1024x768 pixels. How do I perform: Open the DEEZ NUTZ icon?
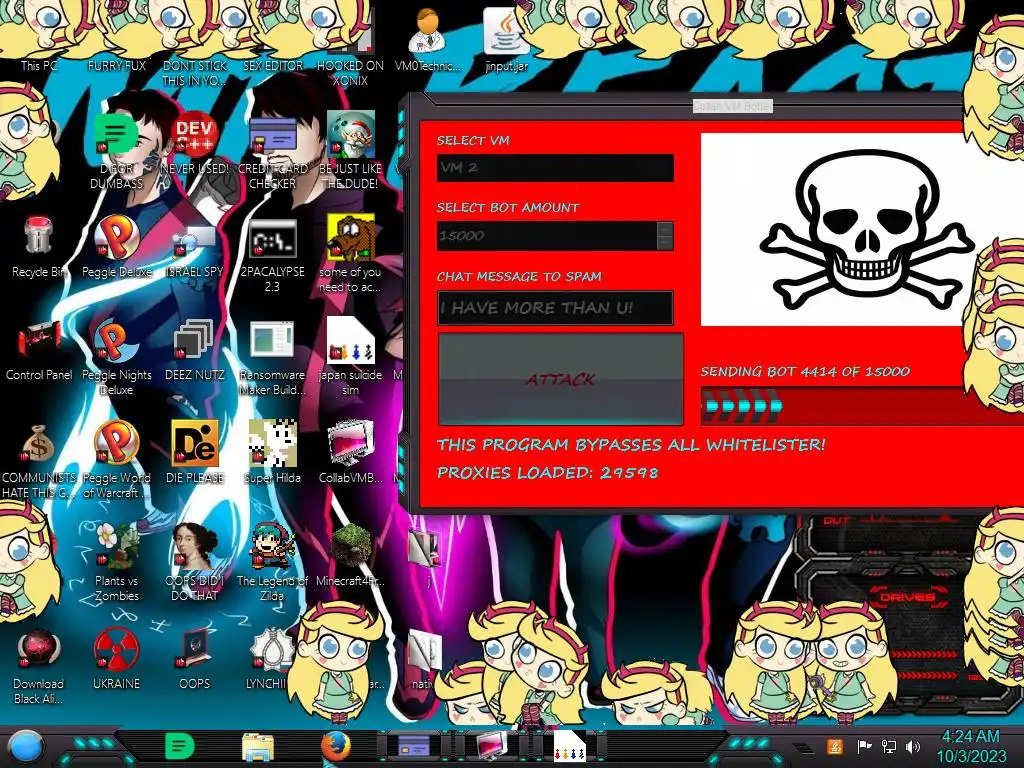pyautogui.click(x=195, y=350)
